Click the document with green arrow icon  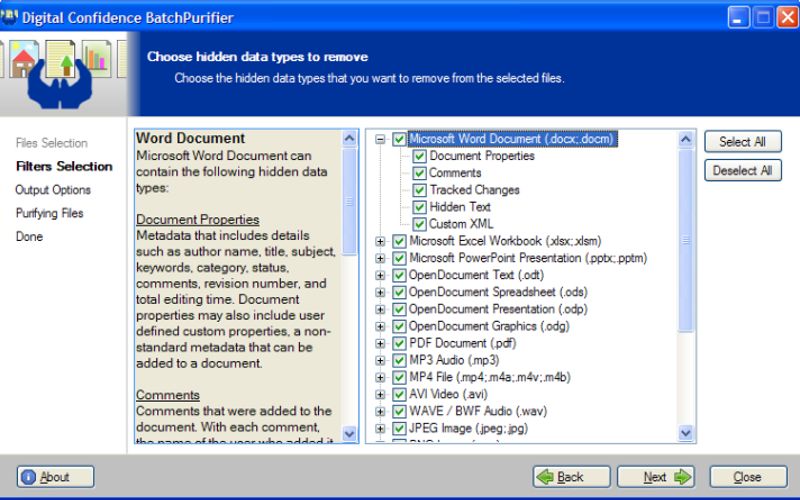click(61, 59)
